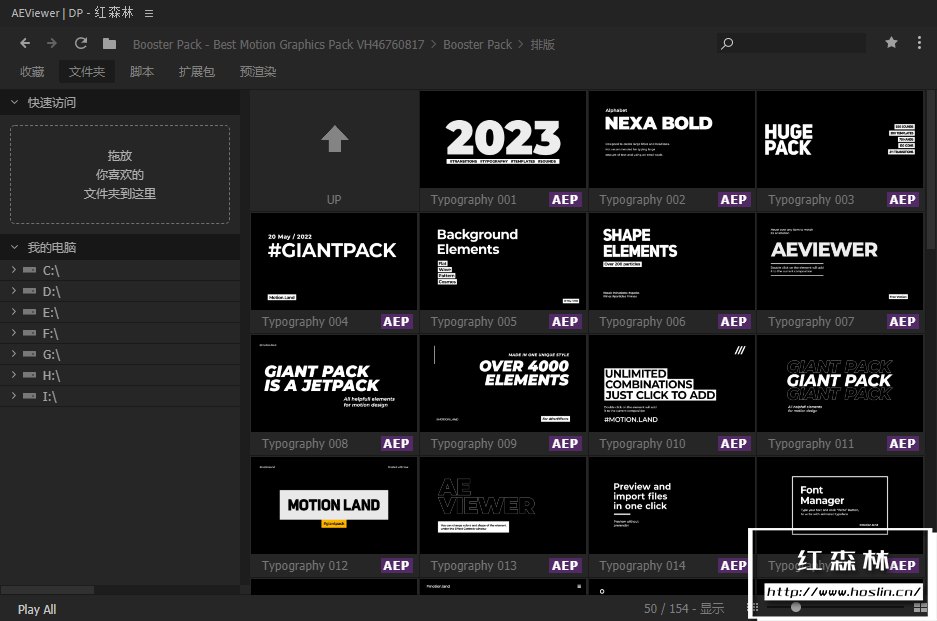Select the Typography 007 'AEVIEWER' thumbnail

pyautogui.click(x=840, y=261)
